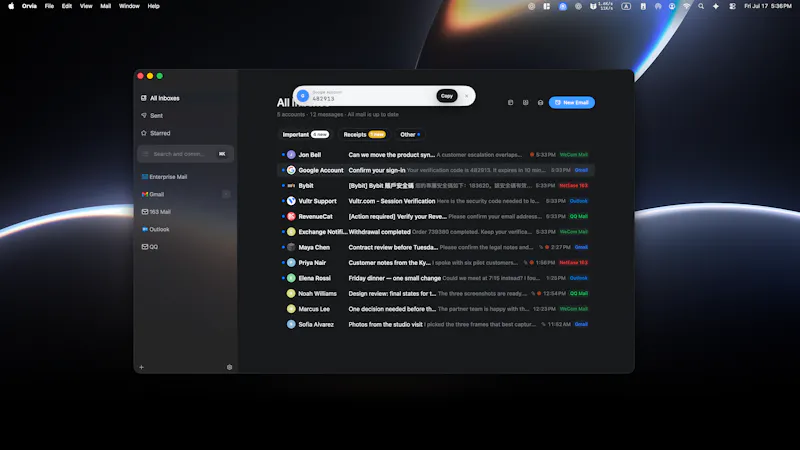Open Elena Rossi's Friday dinner email

tap(436, 278)
